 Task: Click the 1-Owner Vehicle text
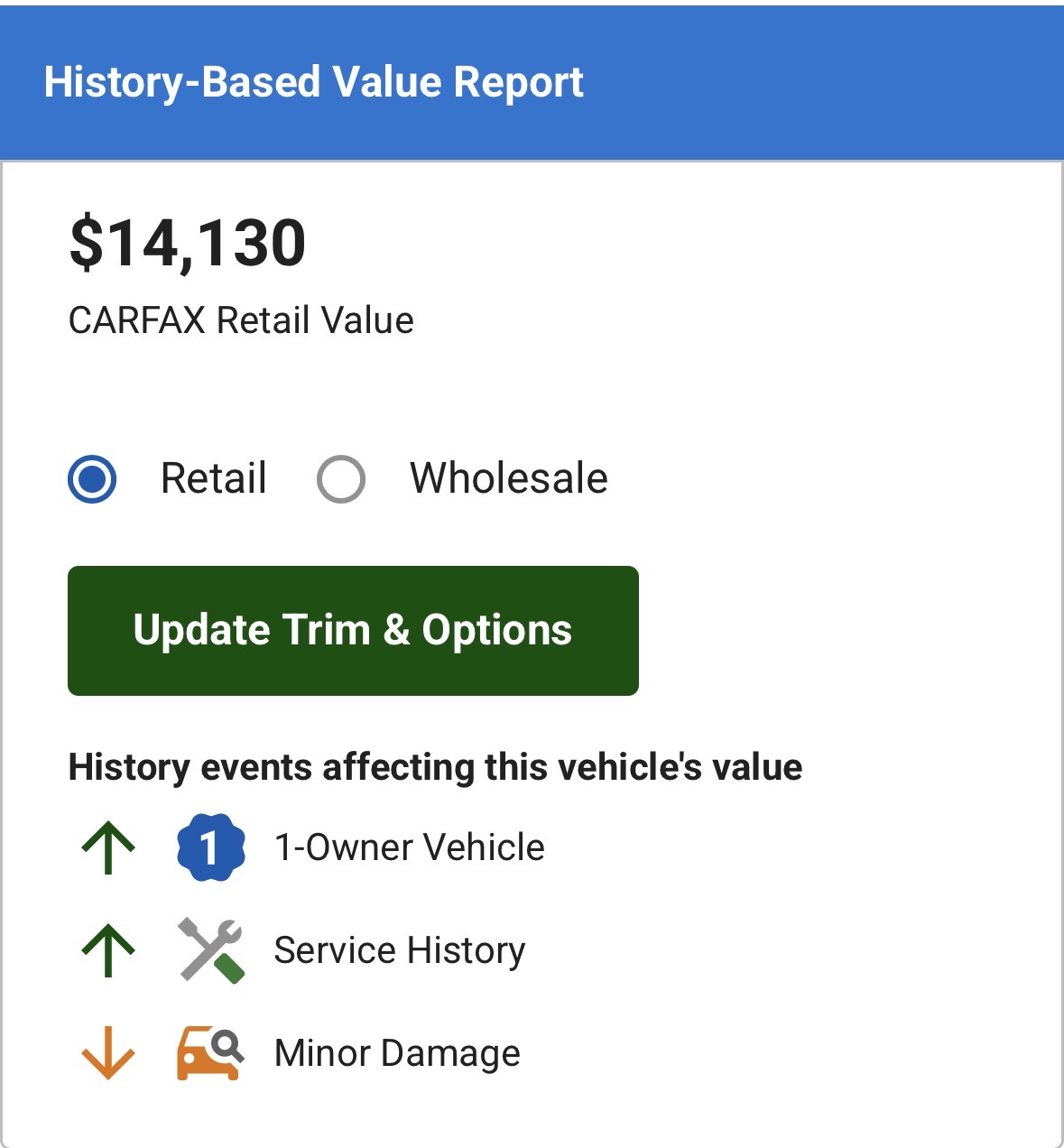(410, 847)
